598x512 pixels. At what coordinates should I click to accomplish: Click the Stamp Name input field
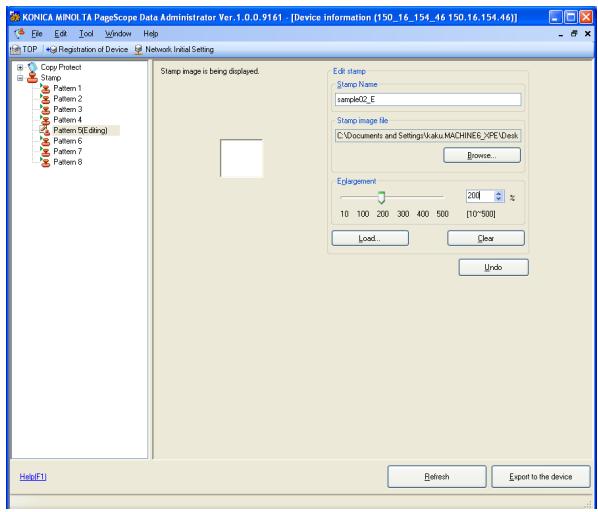tap(428, 100)
